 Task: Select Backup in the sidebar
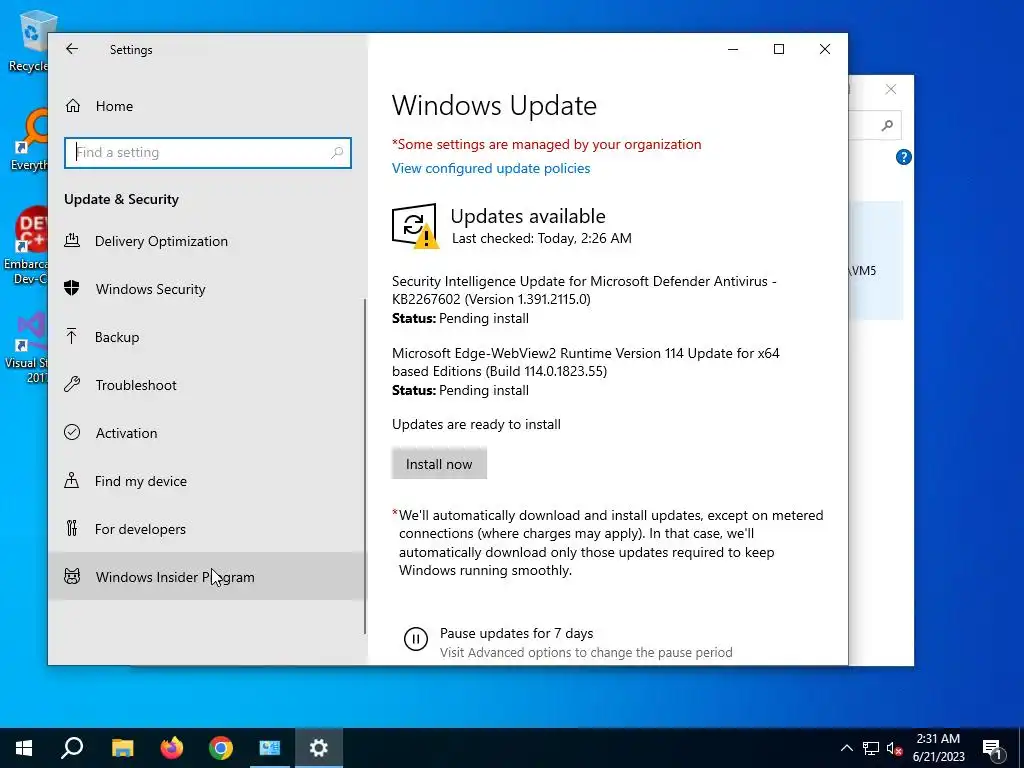pos(206,337)
